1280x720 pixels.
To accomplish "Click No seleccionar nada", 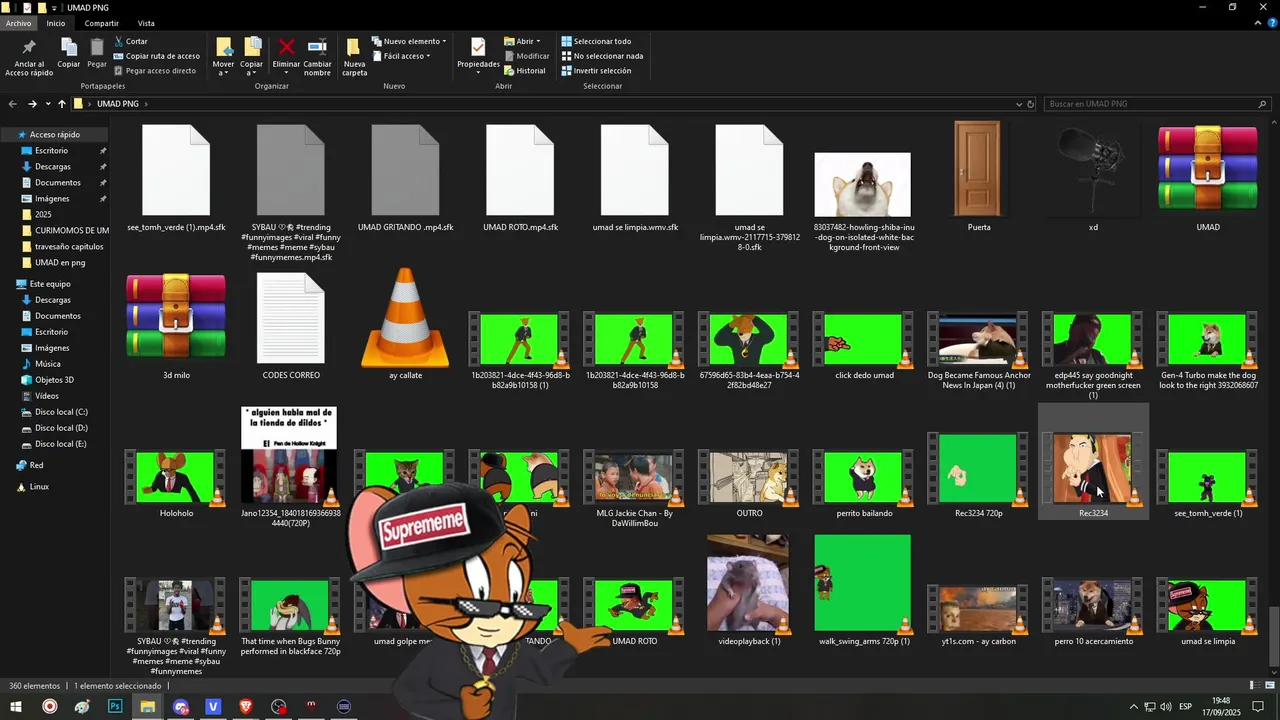I will click(602, 56).
